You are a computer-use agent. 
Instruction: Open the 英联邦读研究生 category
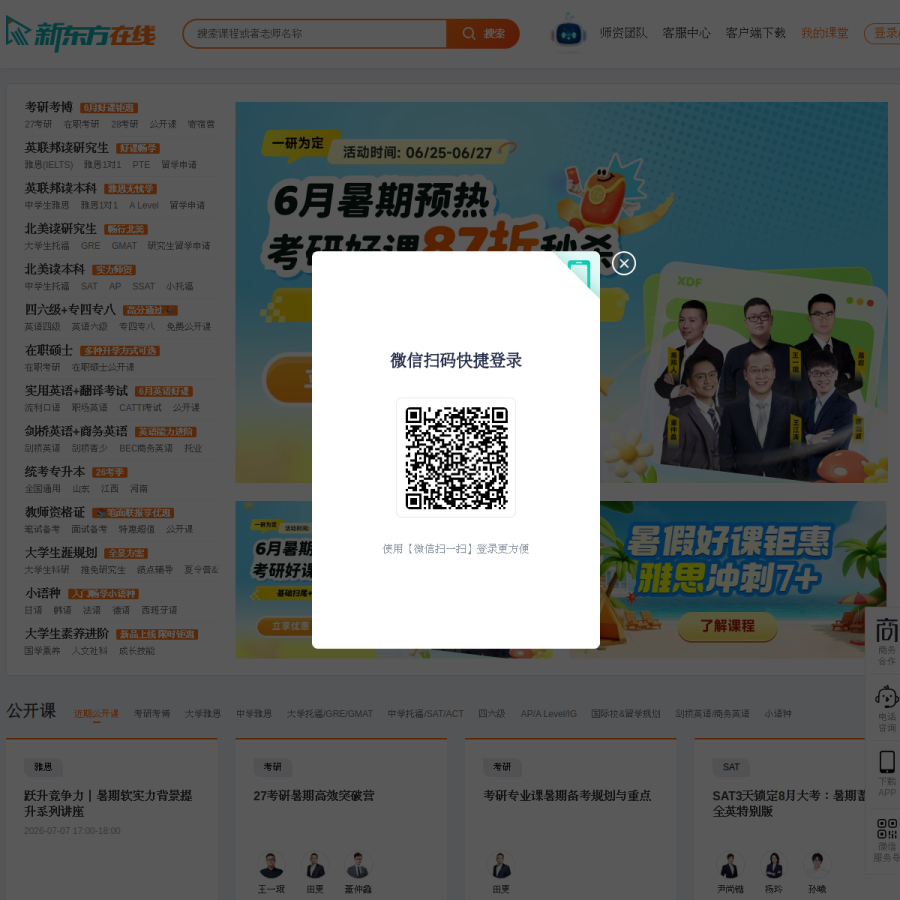point(67,148)
